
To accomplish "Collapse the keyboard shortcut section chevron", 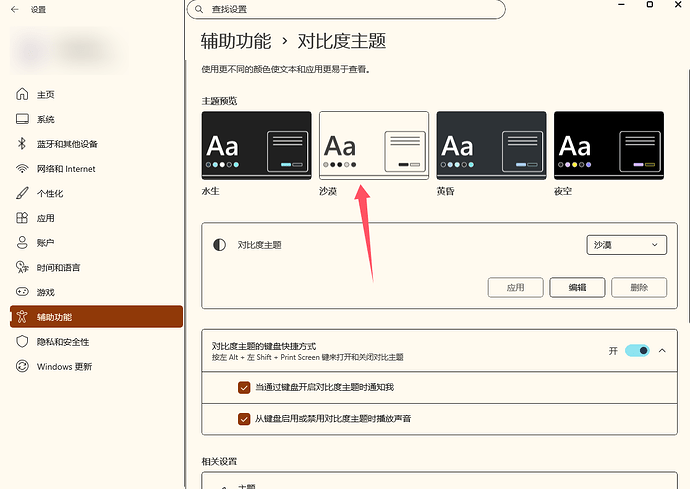I will pyautogui.click(x=662, y=351).
